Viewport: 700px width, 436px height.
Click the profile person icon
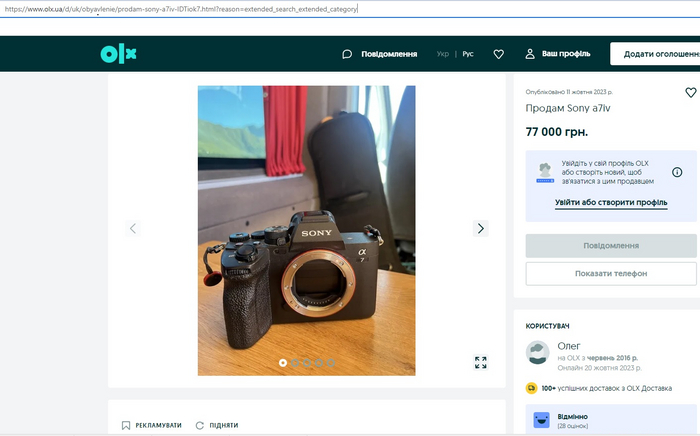(530, 54)
